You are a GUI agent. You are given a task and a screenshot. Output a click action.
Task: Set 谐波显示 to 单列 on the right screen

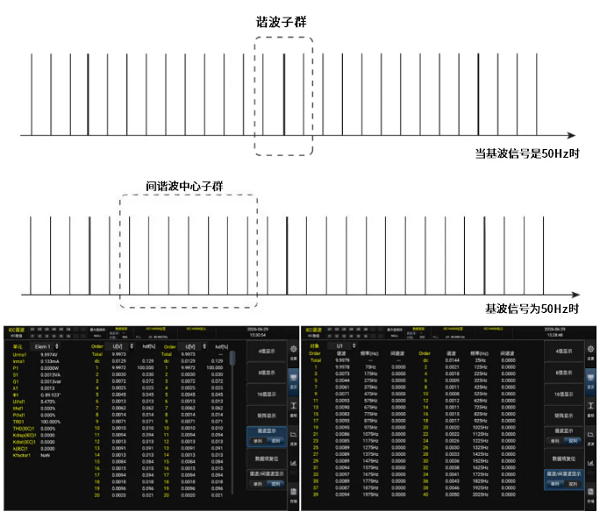coord(555,441)
